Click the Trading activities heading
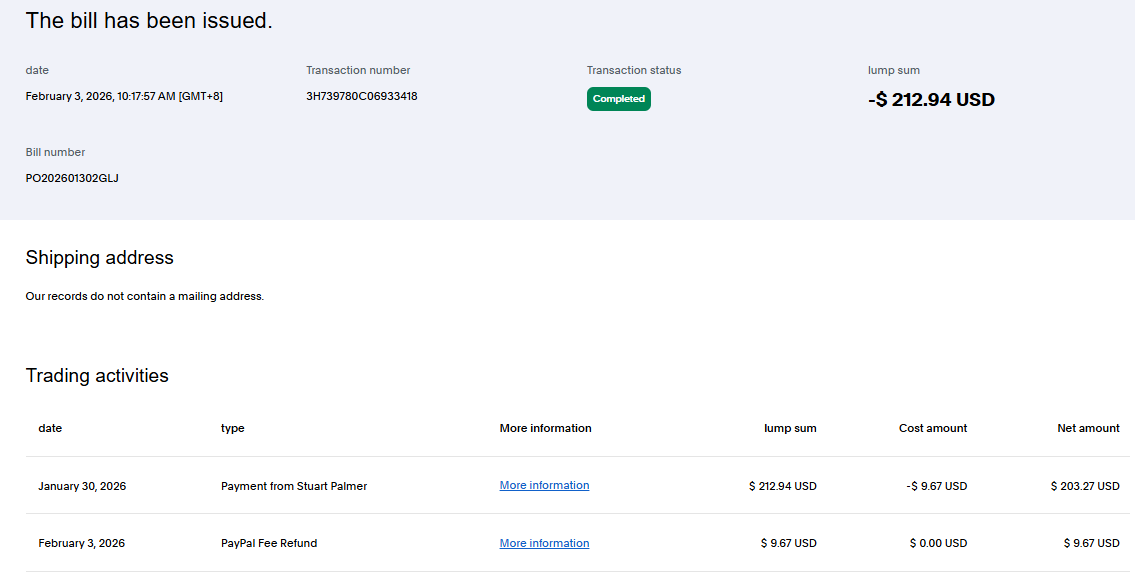 pos(97,376)
